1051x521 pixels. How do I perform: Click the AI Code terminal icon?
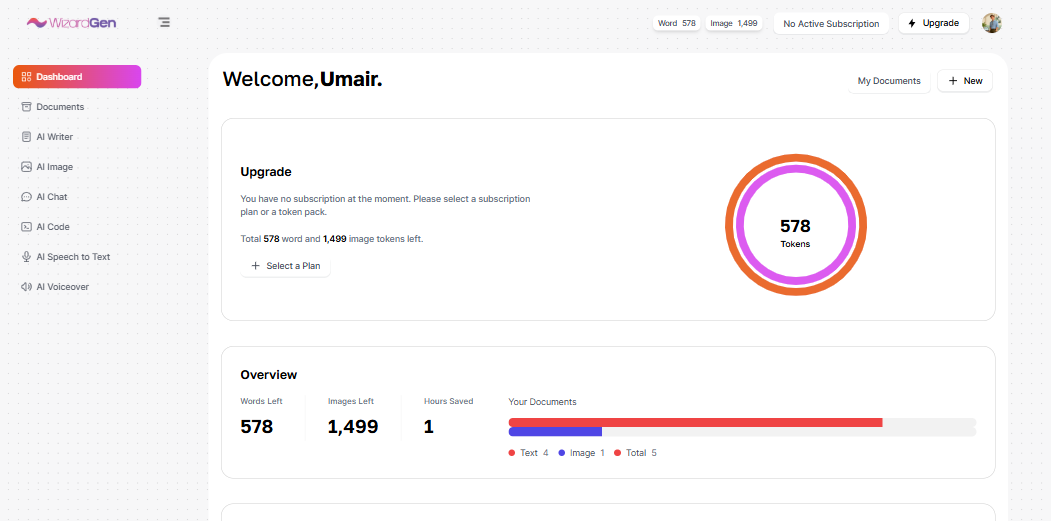click(26, 227)
